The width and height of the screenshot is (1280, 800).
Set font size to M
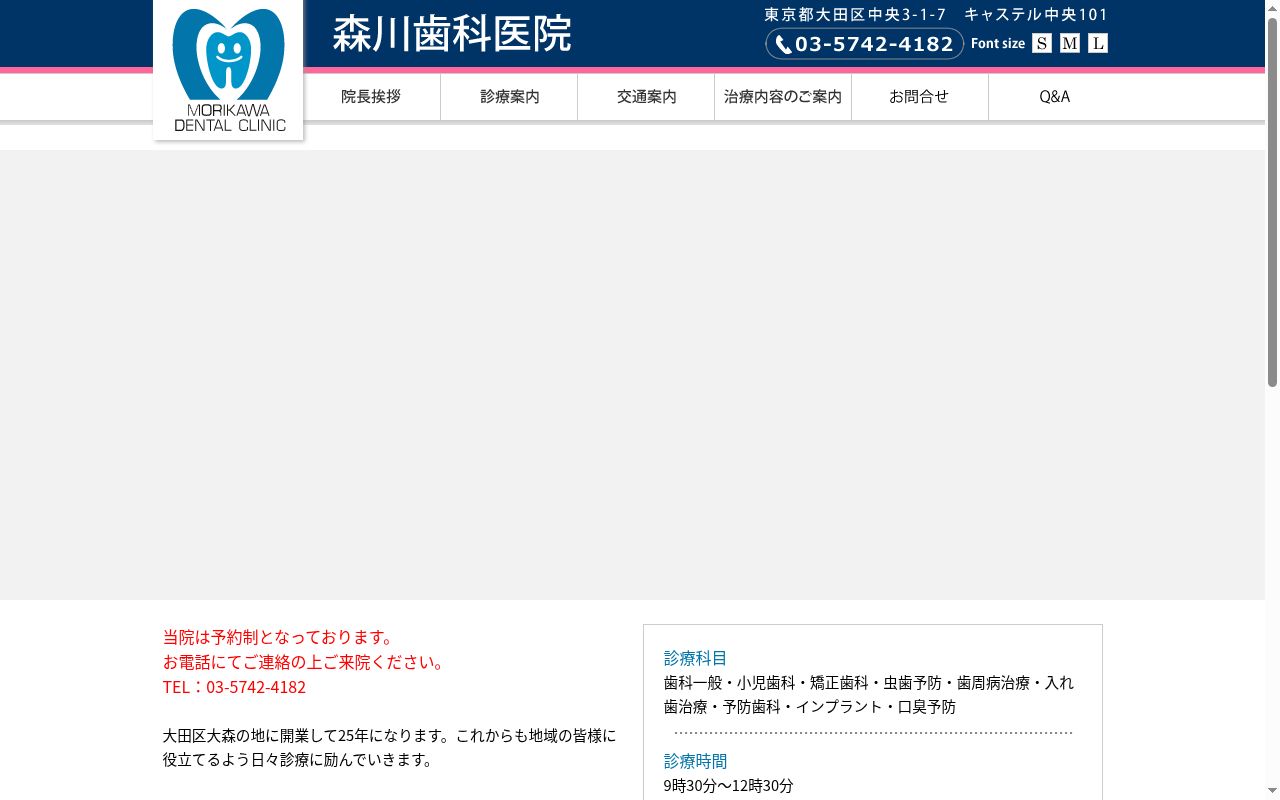click(x=1070, y=43)
